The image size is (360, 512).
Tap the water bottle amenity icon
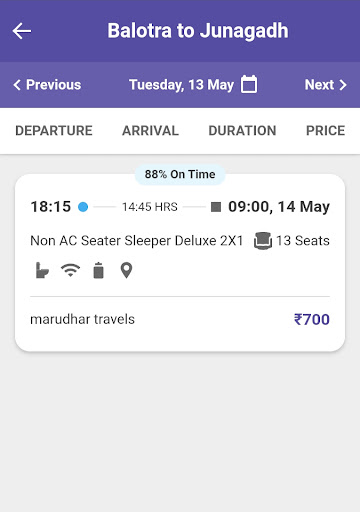[98, 270]
